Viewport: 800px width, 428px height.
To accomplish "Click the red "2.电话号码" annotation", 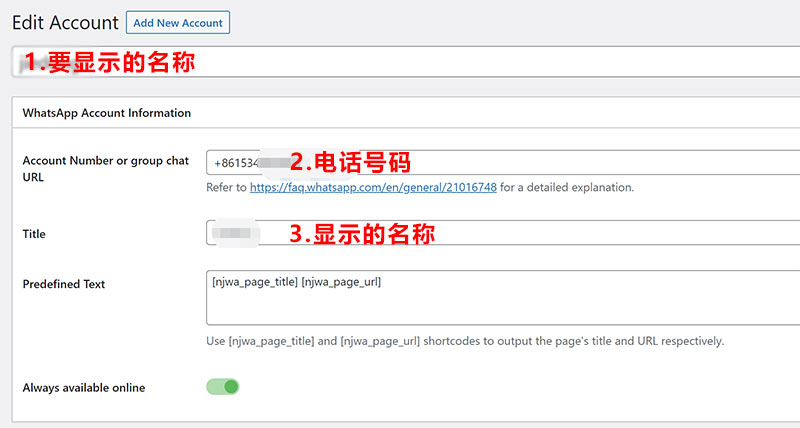I will 350,162.
